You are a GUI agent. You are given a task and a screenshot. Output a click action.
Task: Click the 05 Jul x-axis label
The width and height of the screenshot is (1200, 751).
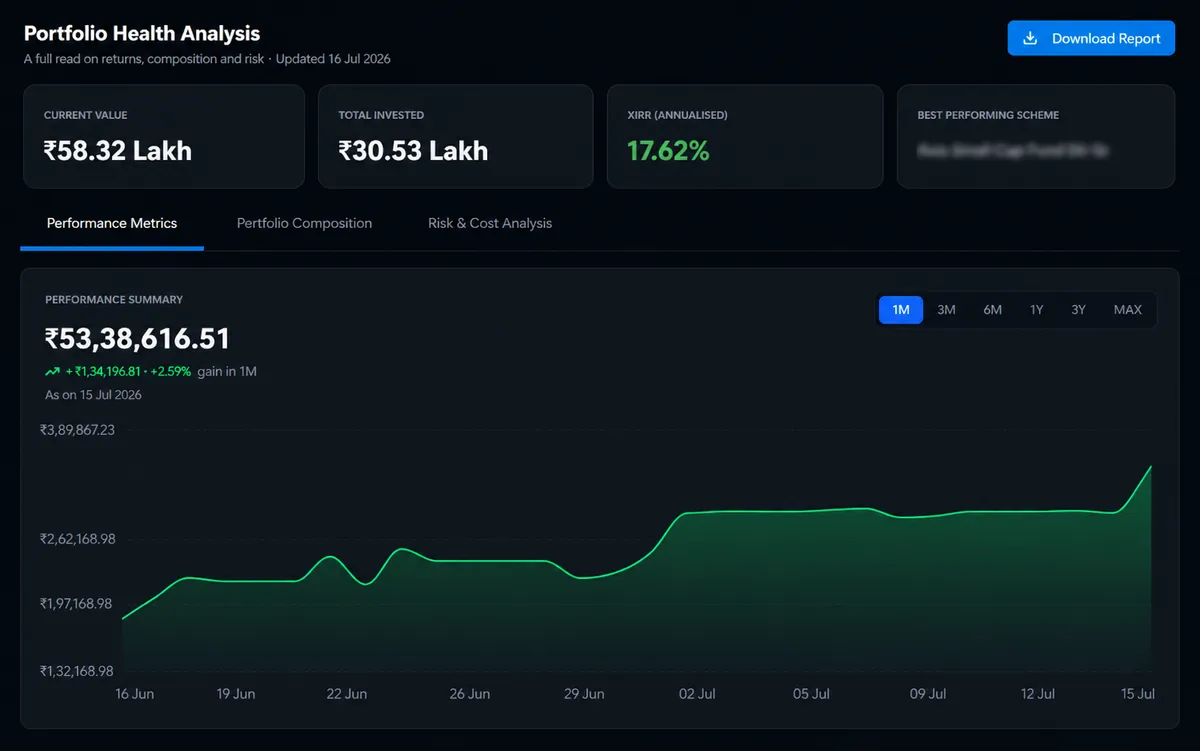pyautogui.click(x=812, y=694)
